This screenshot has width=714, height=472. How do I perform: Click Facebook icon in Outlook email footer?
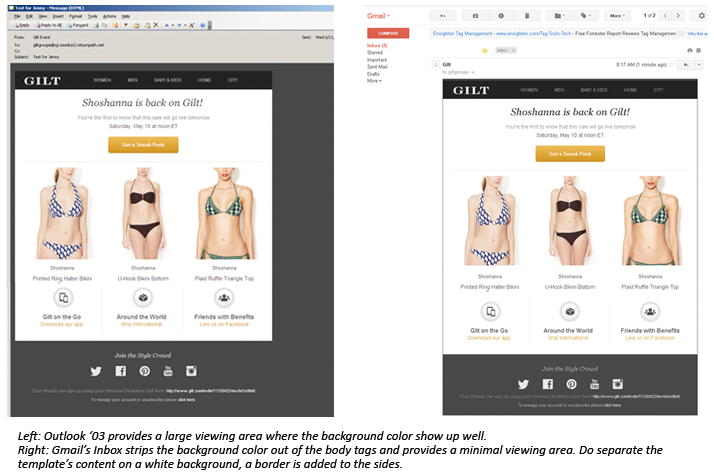[x=120, y=370]
